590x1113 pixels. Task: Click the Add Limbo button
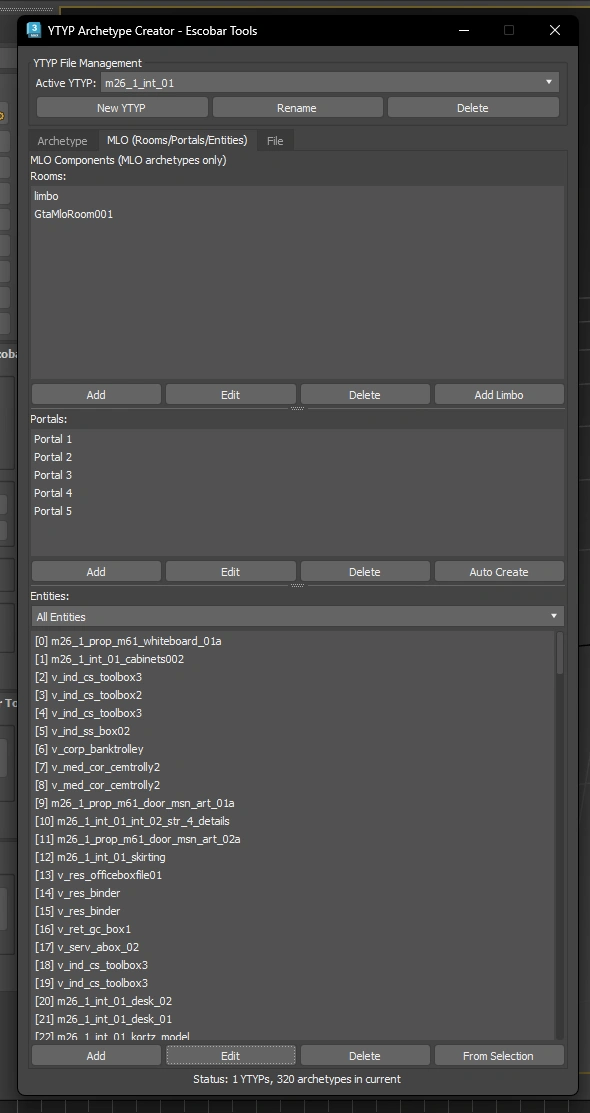tap(499, 395)
